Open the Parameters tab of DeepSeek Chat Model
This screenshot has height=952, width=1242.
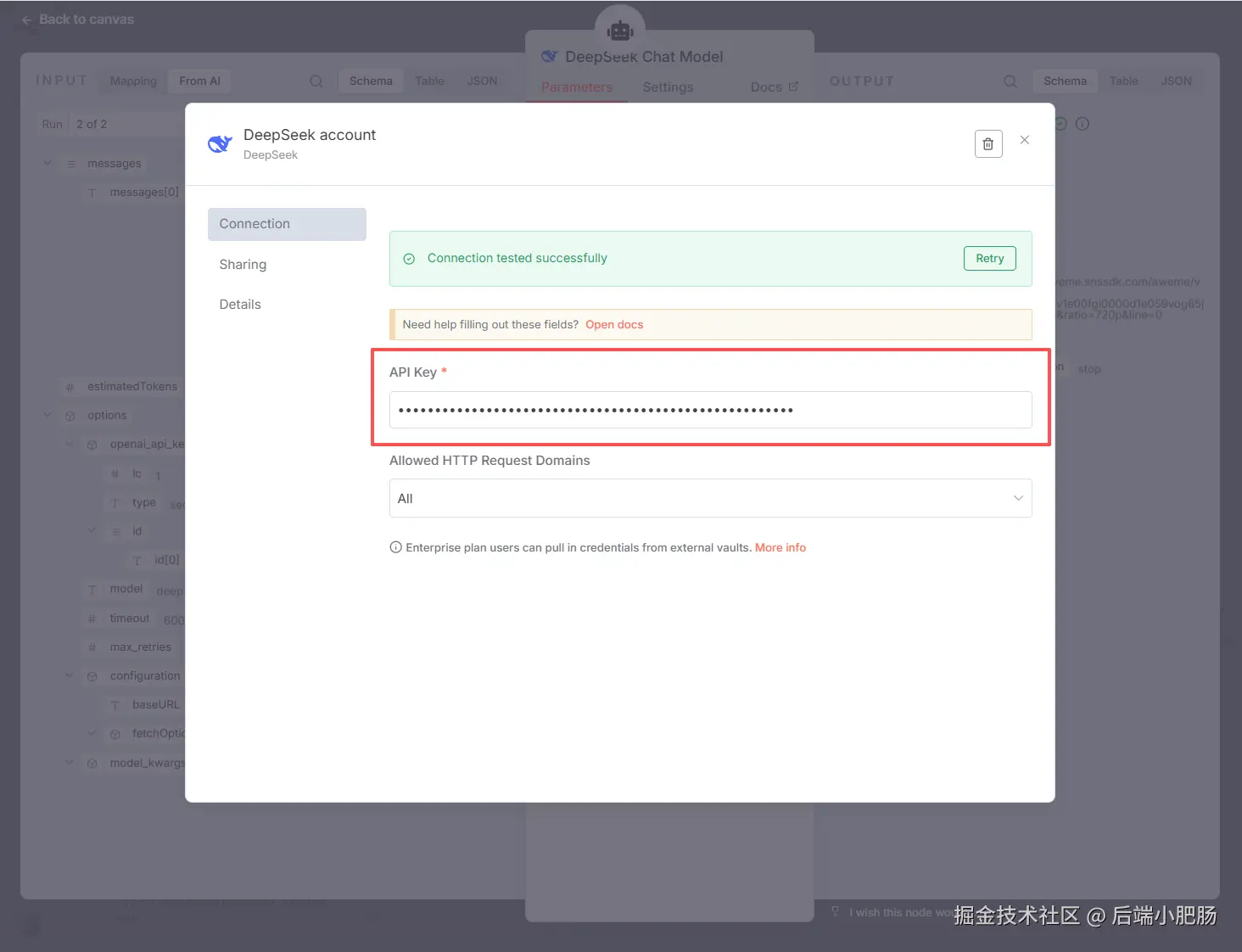point(577,87)
